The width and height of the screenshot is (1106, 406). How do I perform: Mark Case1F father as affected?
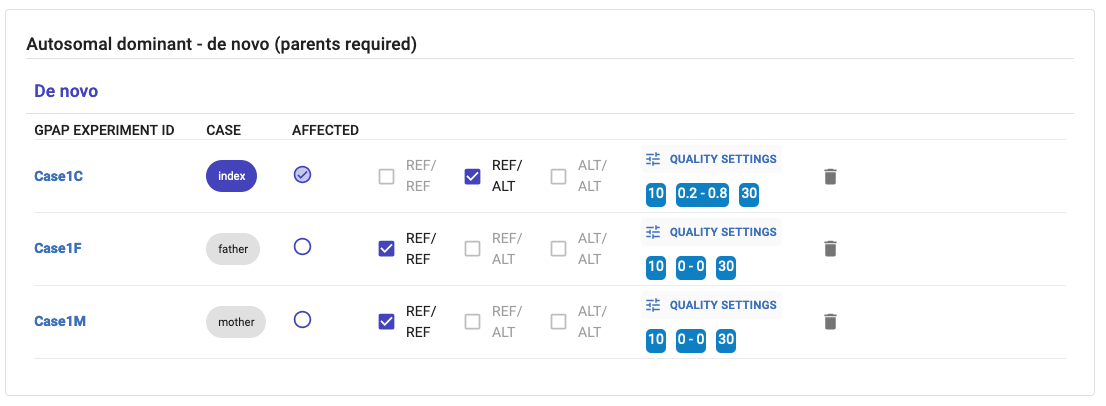click(x=303, y=247)
